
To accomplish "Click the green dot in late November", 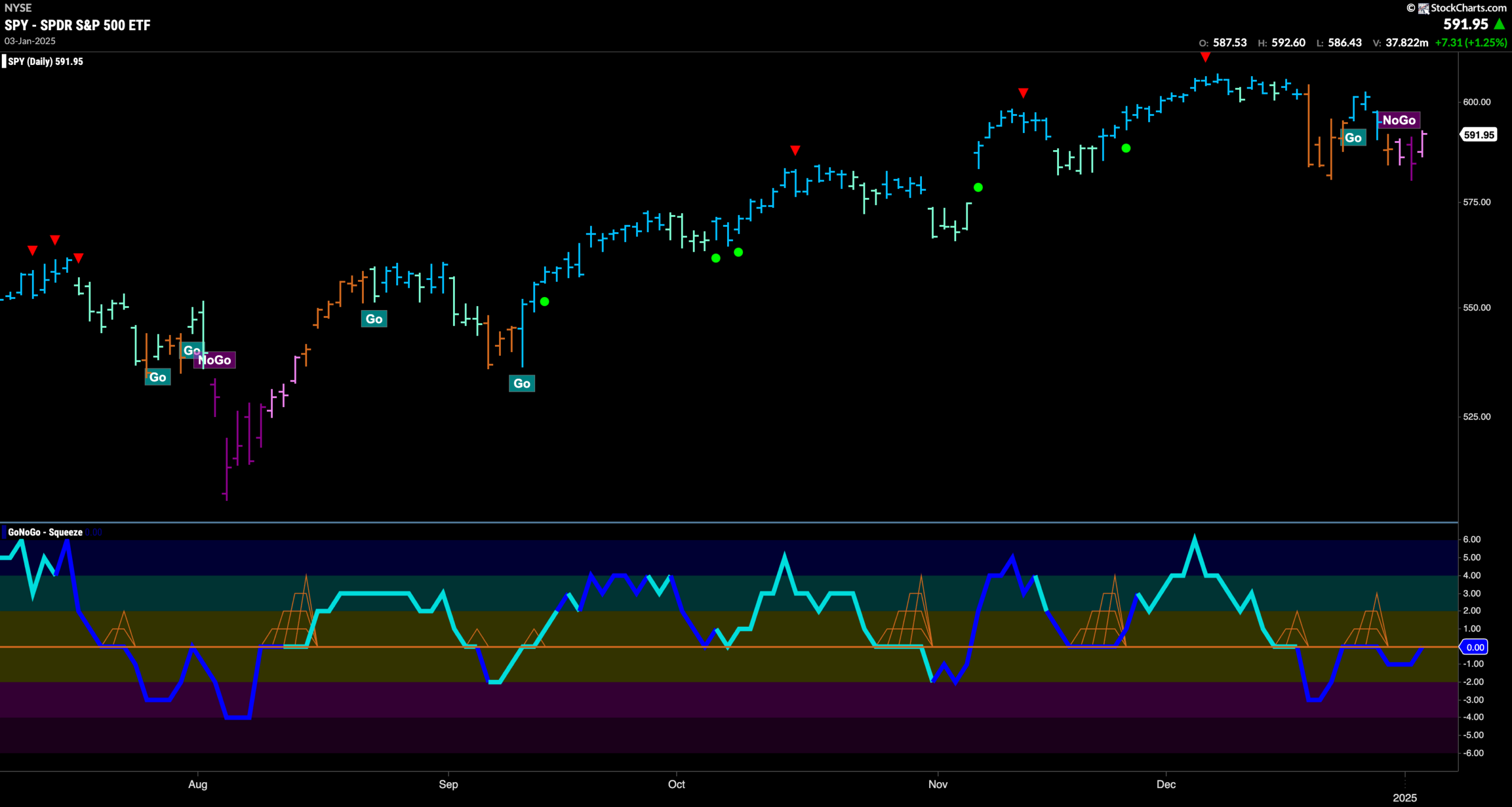I will point(1126,148).
